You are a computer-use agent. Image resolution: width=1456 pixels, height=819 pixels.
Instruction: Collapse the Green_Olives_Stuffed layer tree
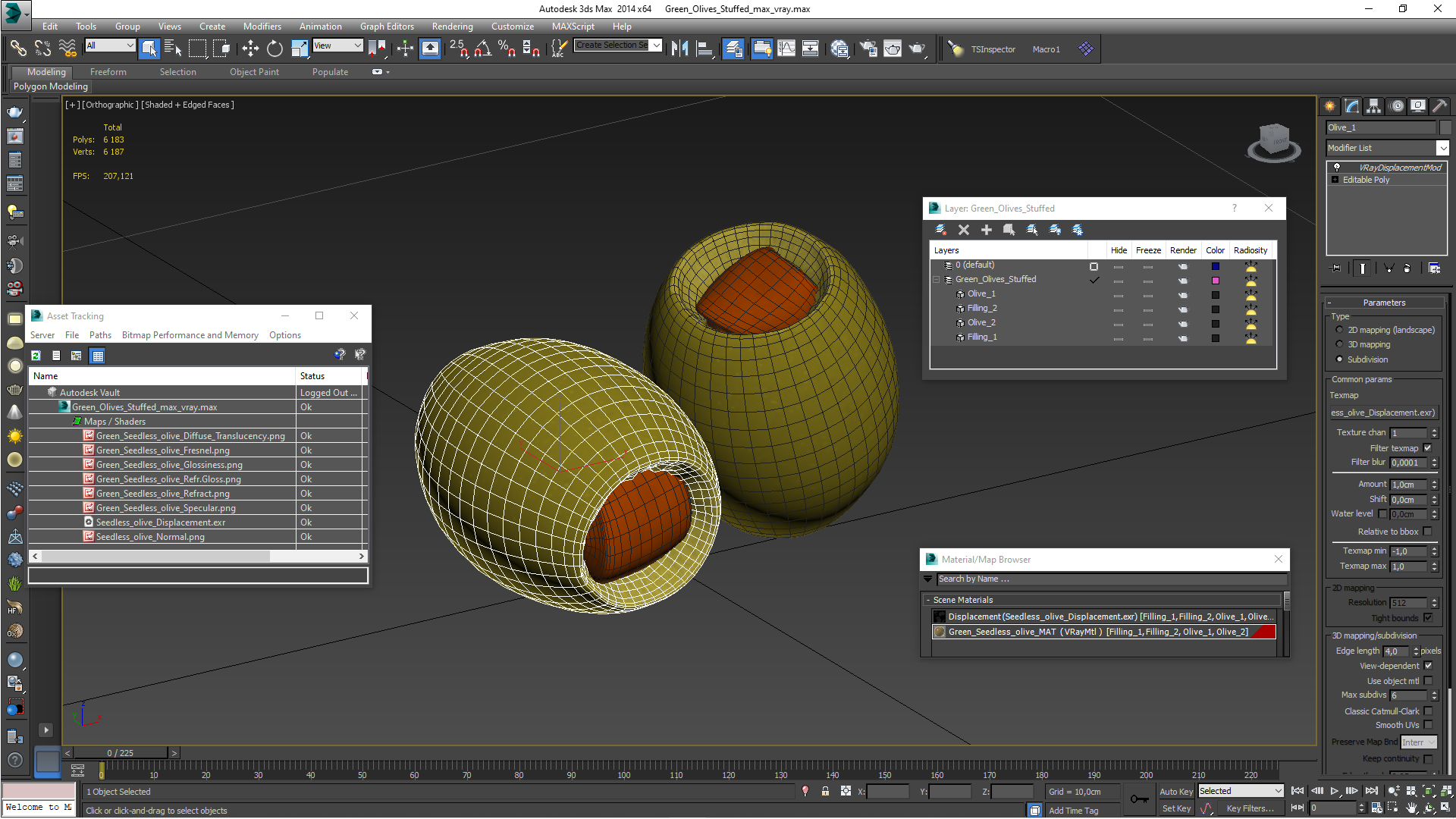click(x=937, y=280)
